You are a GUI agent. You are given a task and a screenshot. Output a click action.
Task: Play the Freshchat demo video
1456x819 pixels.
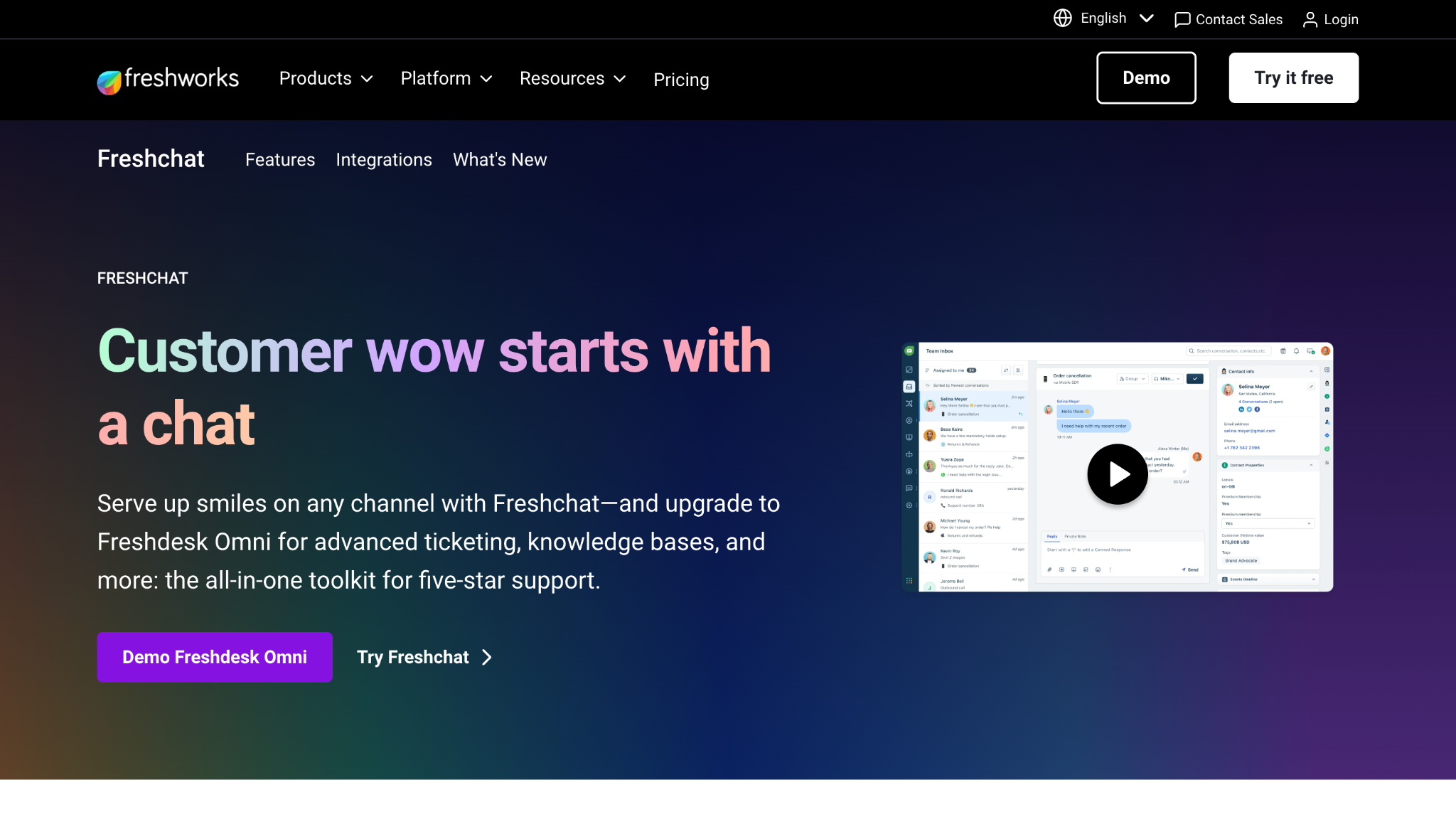tap(1117, 474)
